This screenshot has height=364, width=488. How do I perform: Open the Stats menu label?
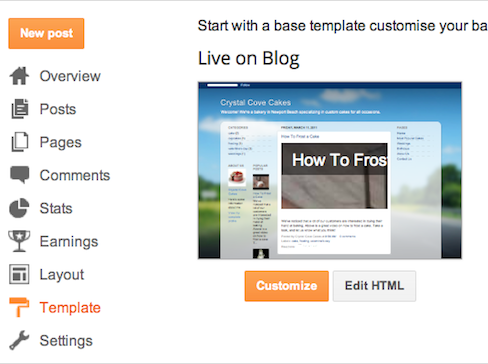coord(56,208)
